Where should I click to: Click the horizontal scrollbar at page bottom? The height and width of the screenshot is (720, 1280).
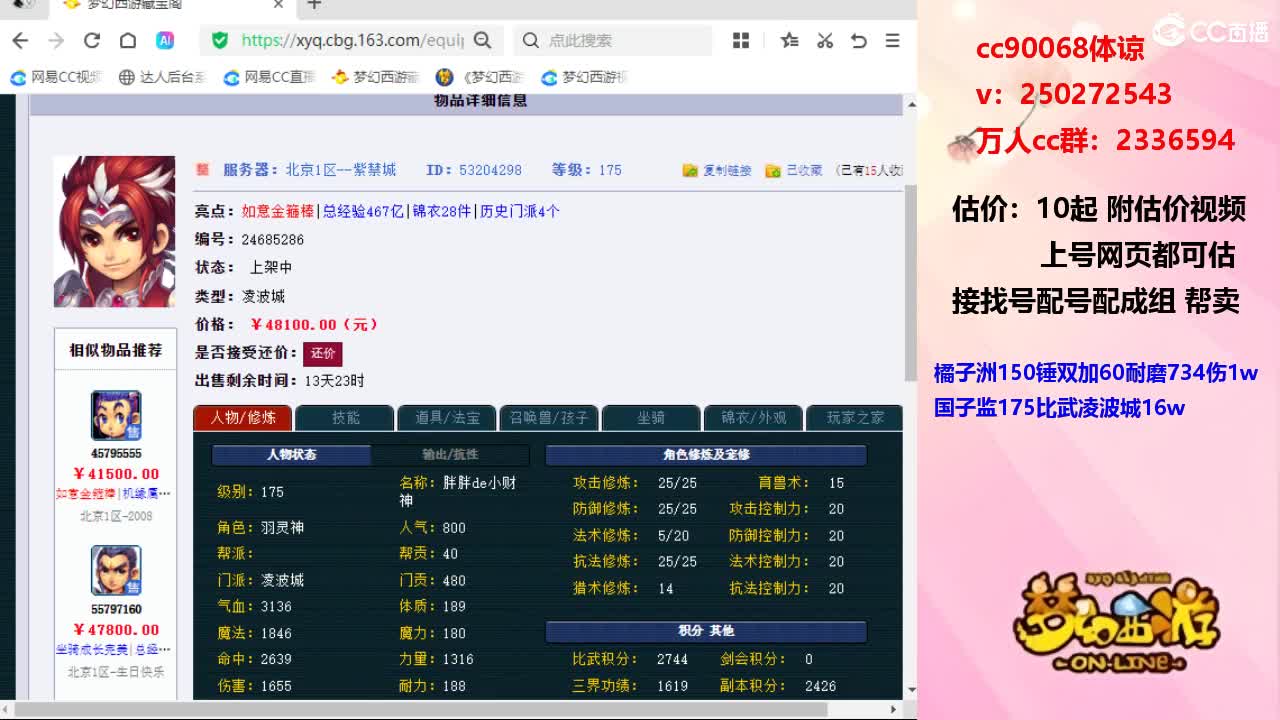coord(420,710)
